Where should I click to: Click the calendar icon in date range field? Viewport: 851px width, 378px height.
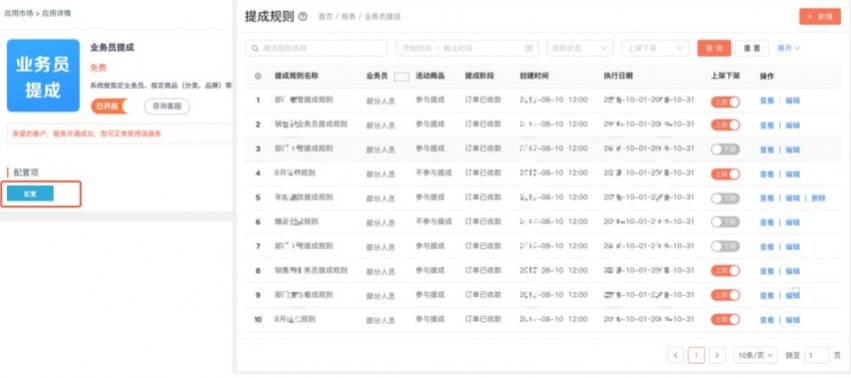click(529, 48)
